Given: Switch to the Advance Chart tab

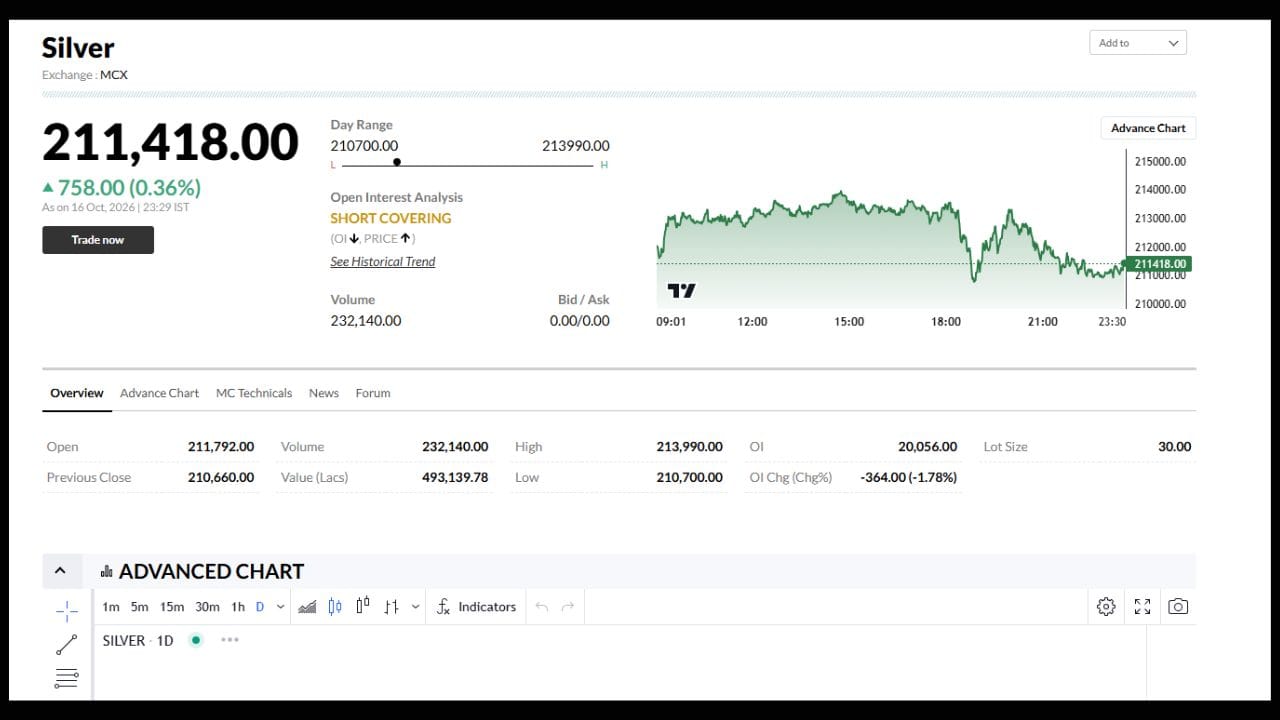Looking at the screenshot, I should [159, 393].
